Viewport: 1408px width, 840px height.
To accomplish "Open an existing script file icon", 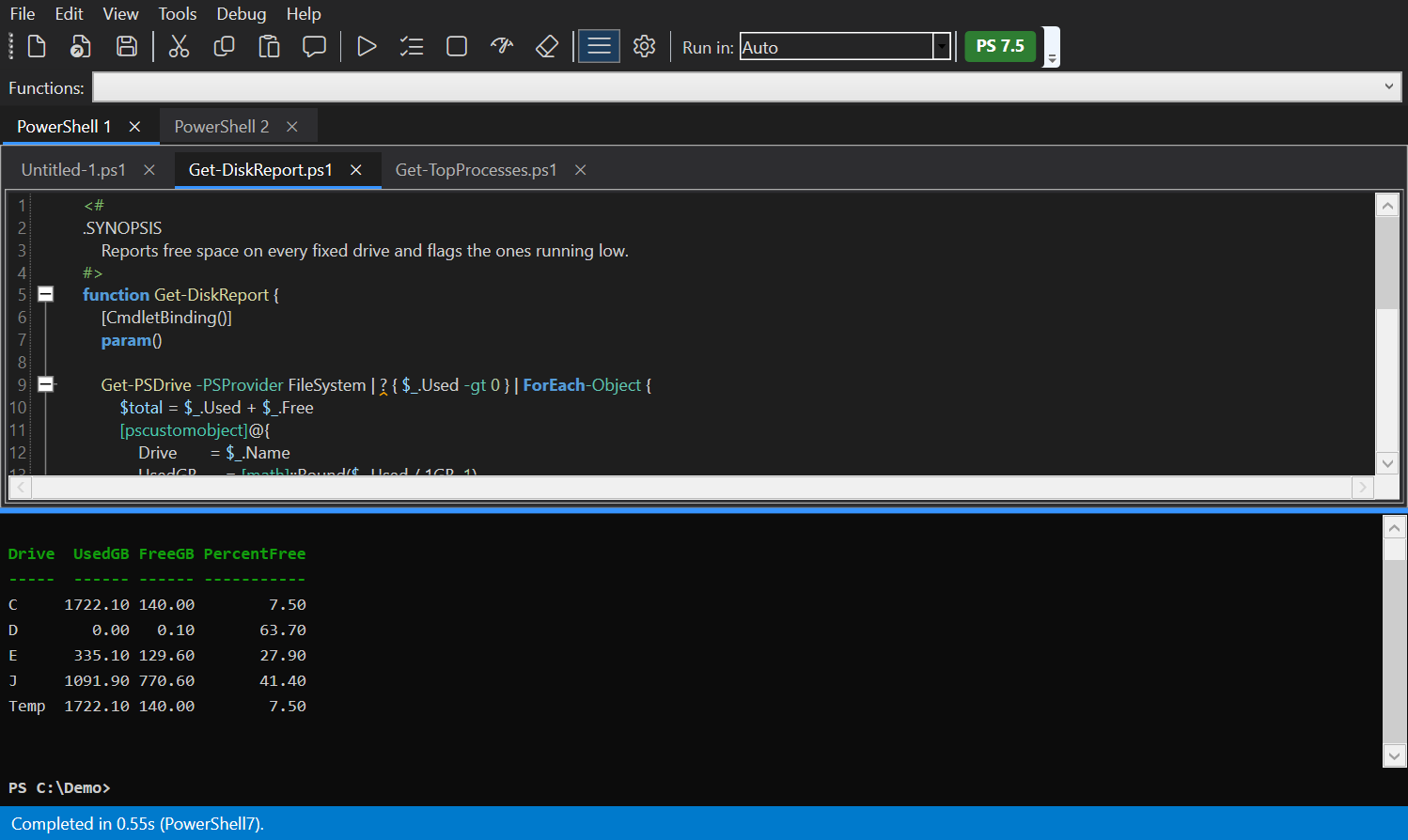I will (81, 46).
